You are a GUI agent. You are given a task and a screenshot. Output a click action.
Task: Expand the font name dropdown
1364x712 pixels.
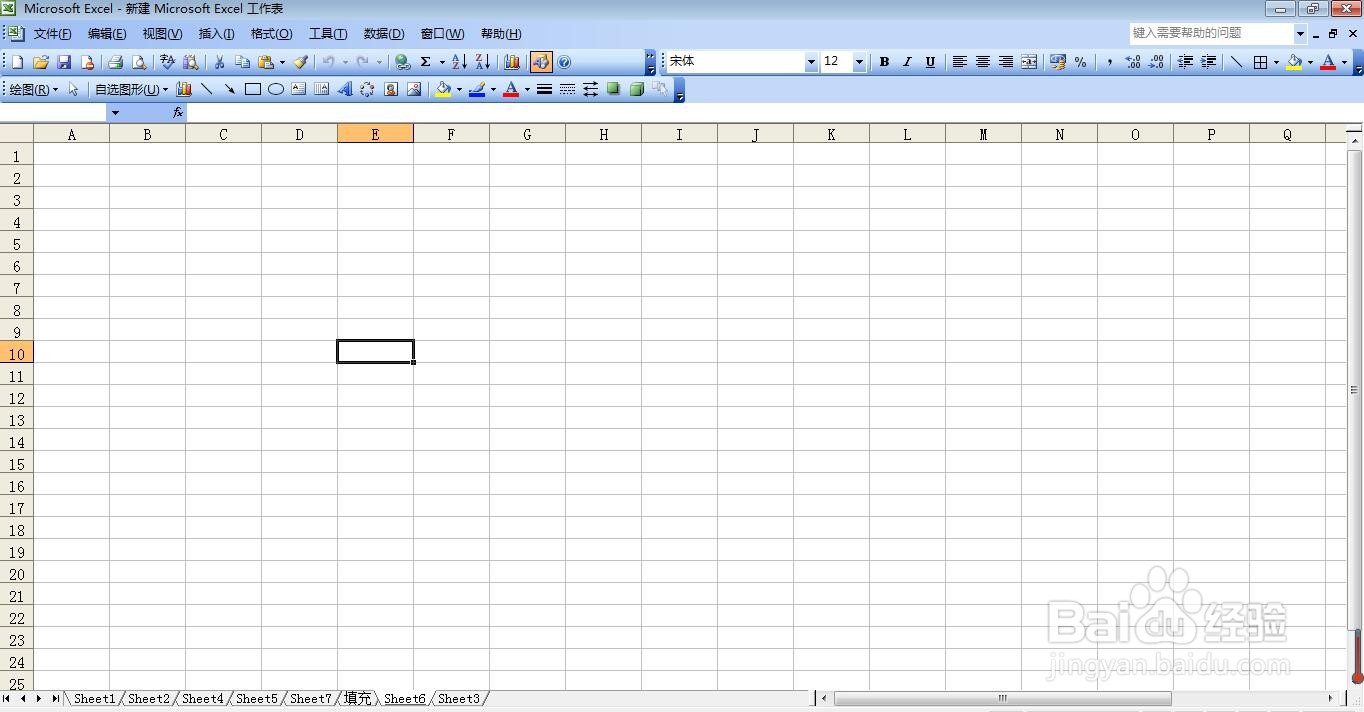coord(811,62)
